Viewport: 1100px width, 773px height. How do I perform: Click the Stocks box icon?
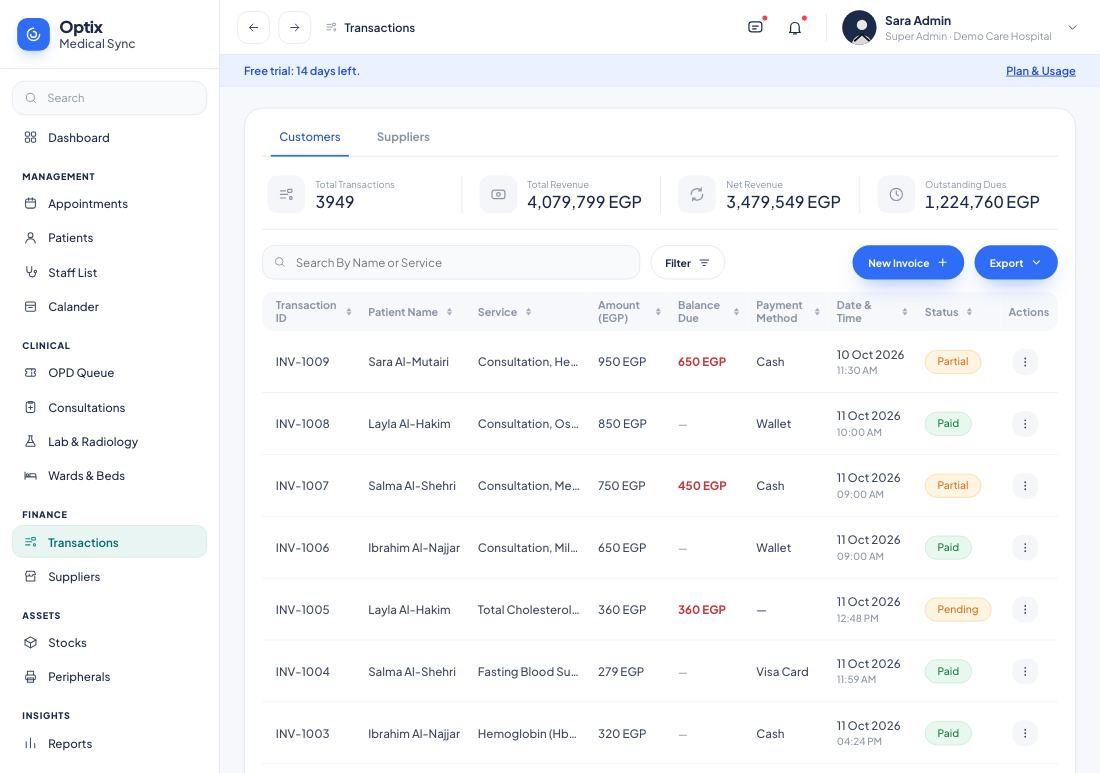point(30,643)
